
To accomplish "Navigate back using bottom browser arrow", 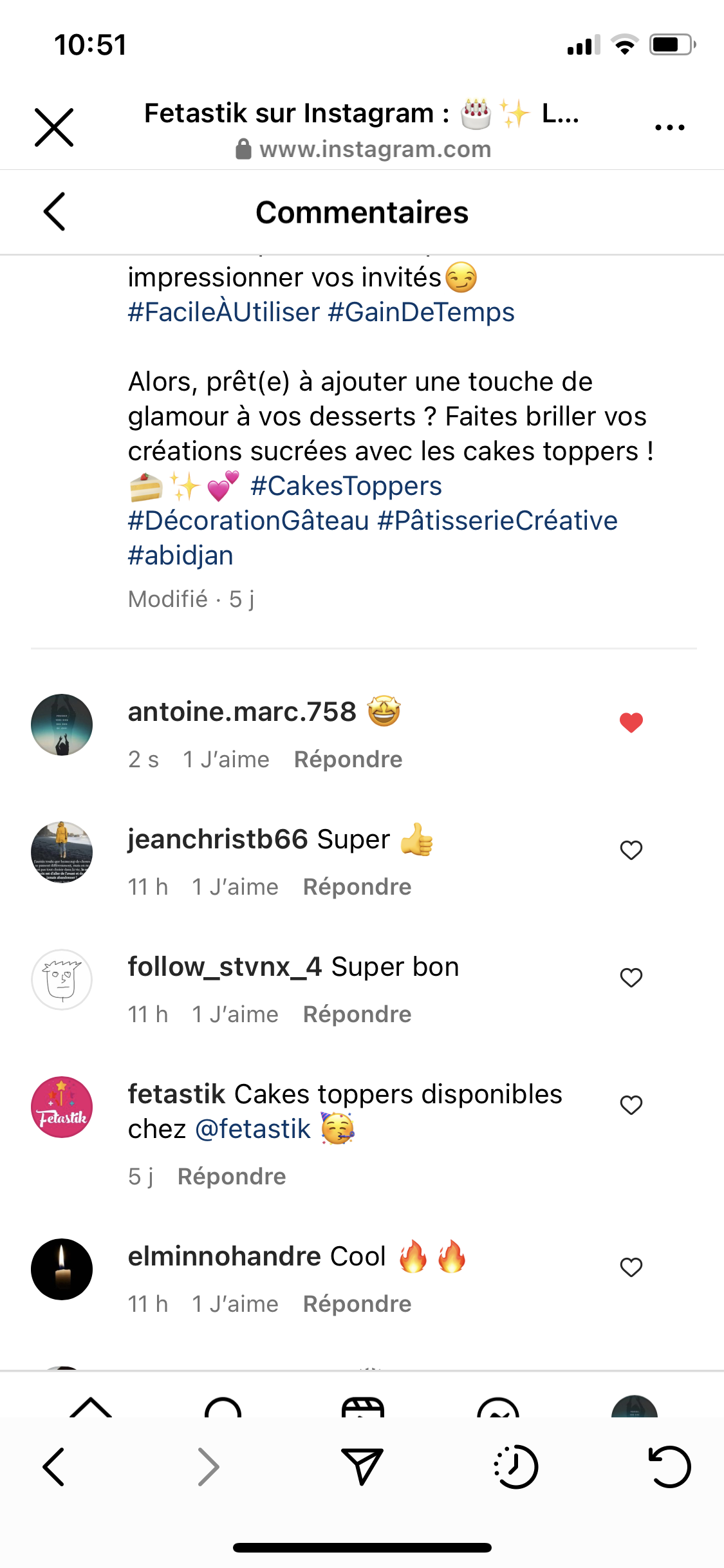I will click(54, 1467).
